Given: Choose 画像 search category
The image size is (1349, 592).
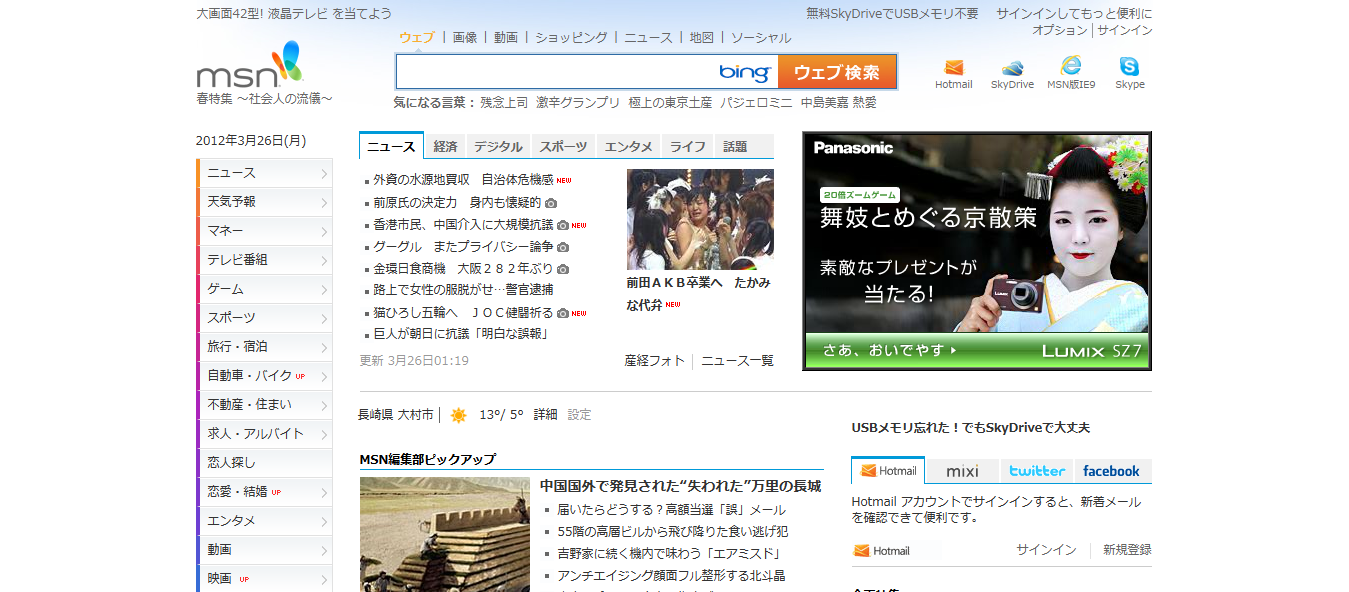Looking at the screenshot, I should point(465,37).
